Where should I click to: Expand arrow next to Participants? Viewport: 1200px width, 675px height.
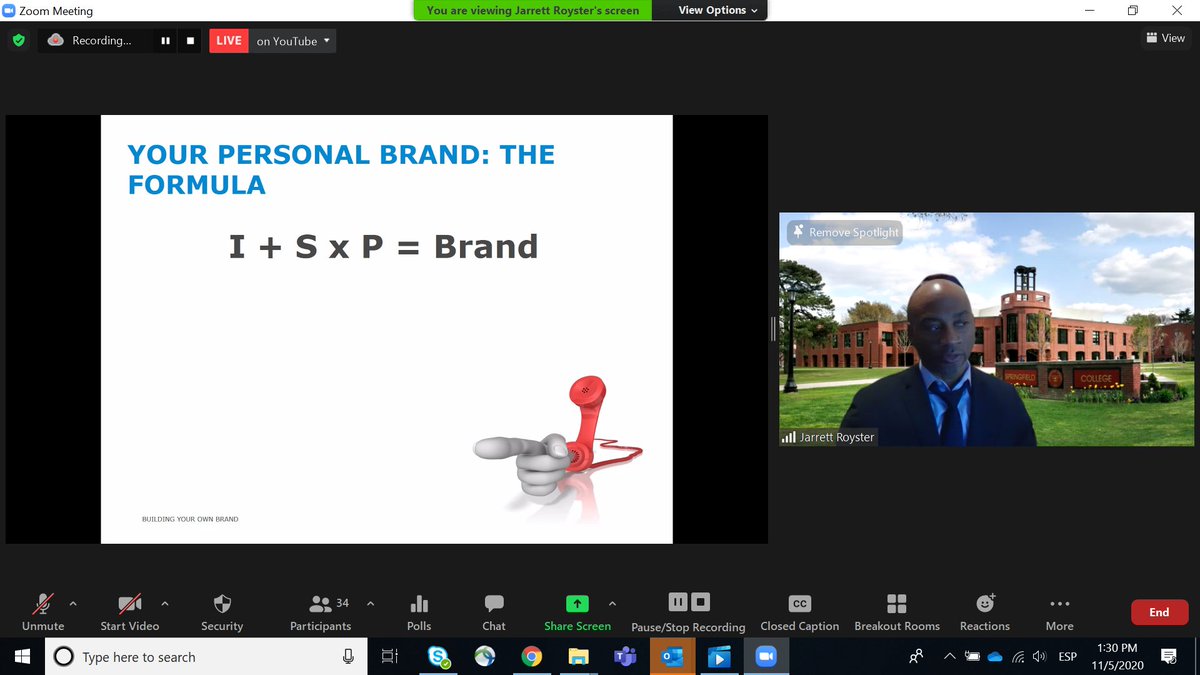tap(371, 604)
